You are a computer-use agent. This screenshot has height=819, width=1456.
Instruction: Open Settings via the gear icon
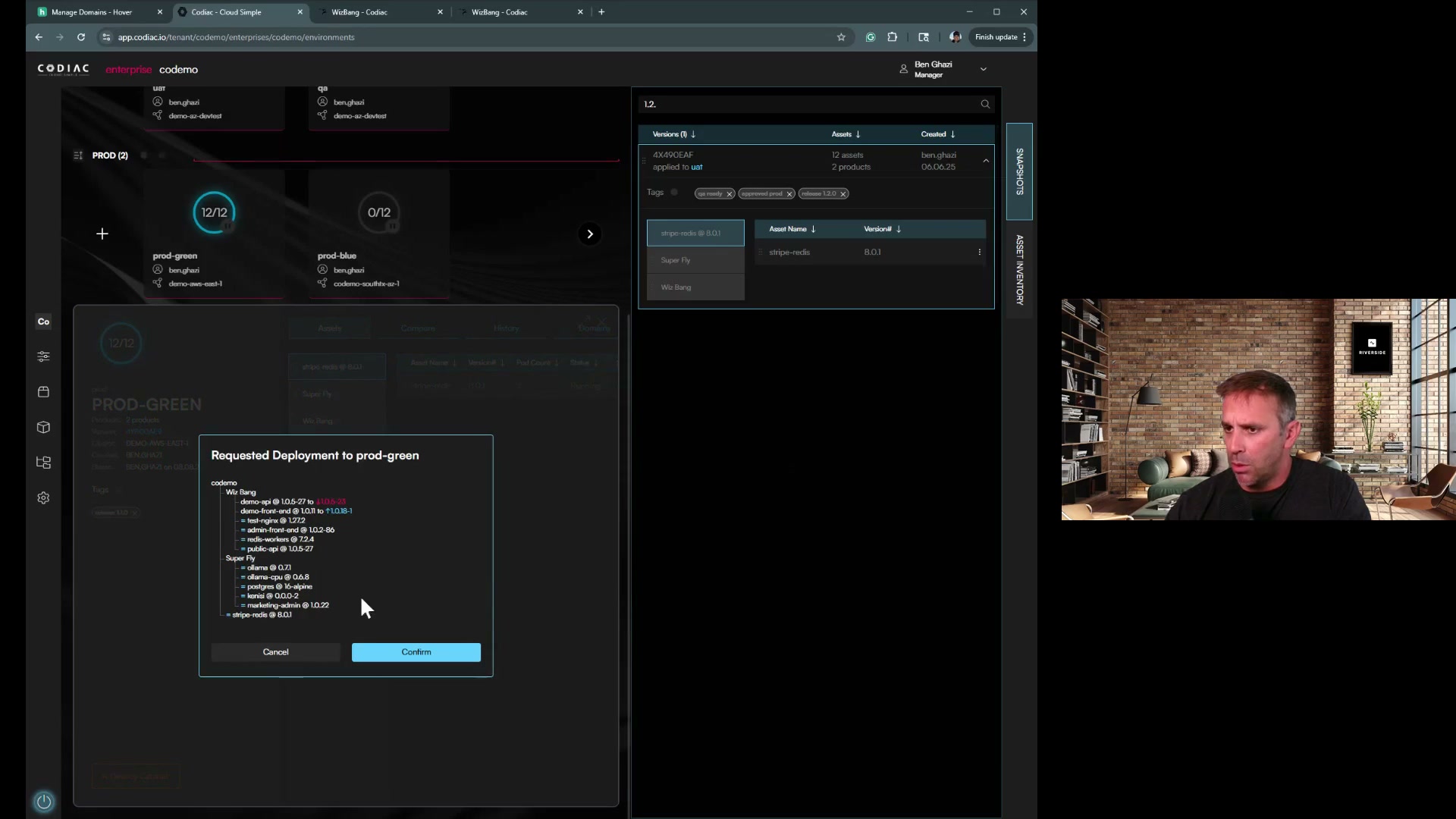(x=43, y=497)
